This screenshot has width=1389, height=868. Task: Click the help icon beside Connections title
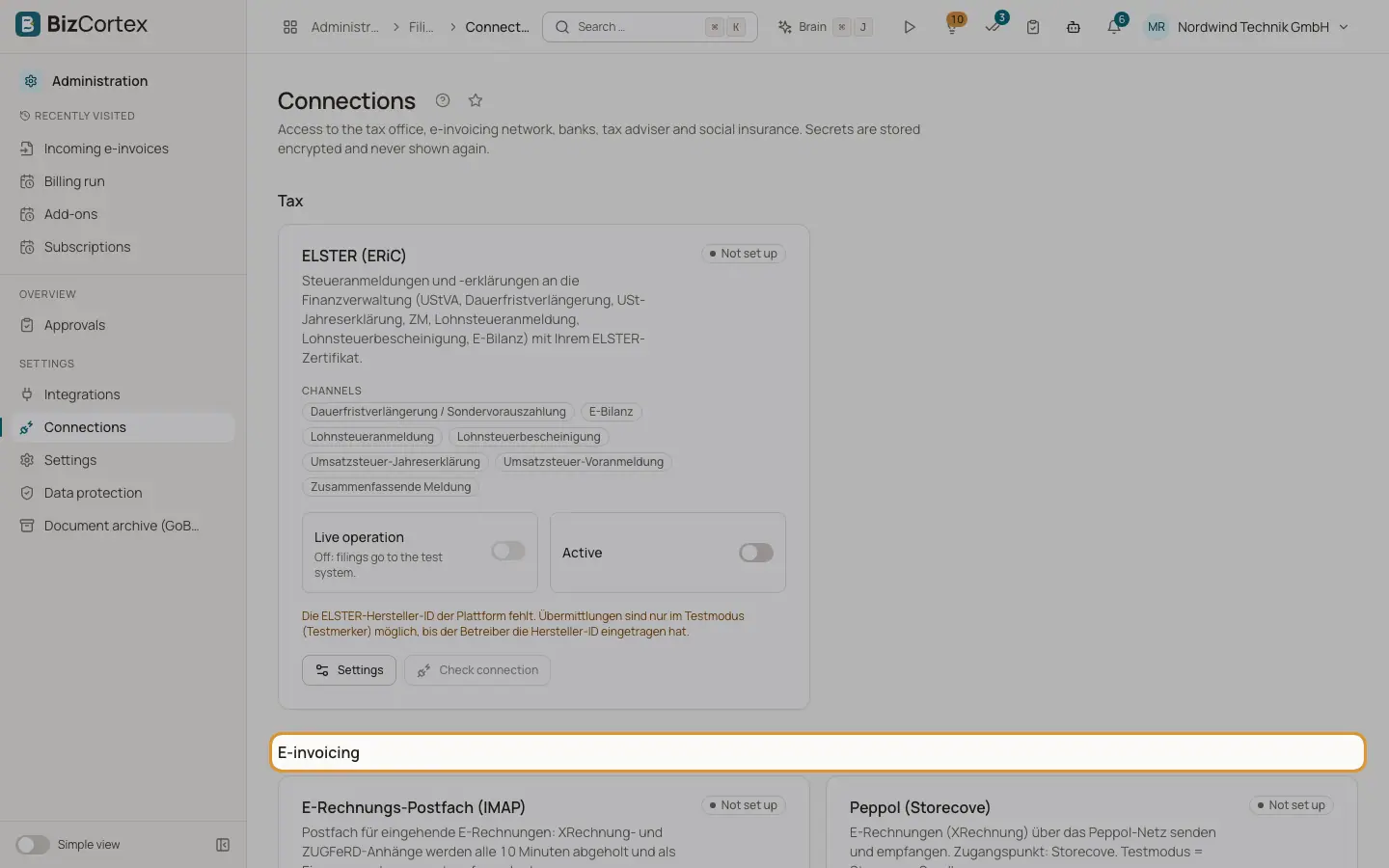(x=443, y=100)
